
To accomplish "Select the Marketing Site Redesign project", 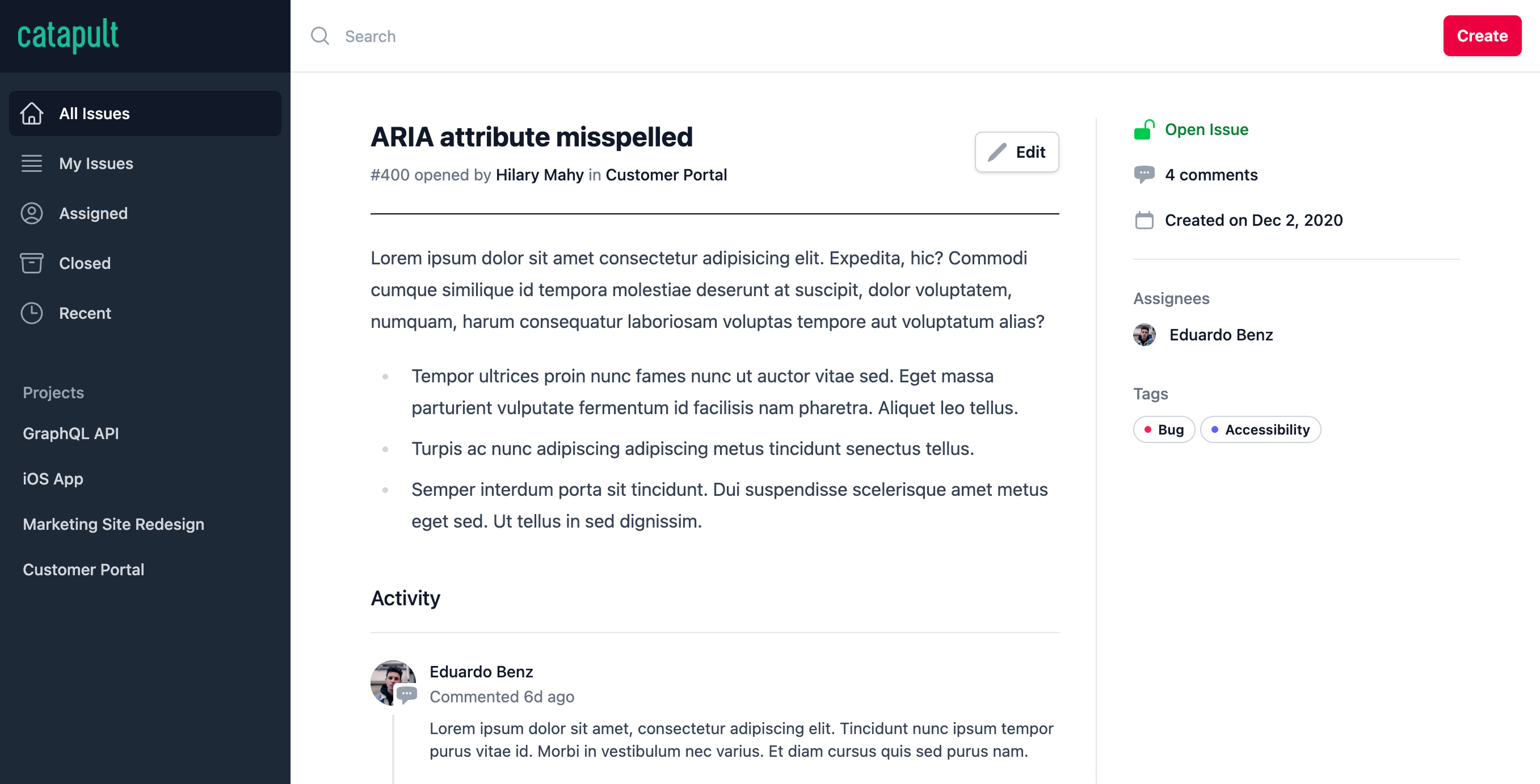I will coord(113,524).
